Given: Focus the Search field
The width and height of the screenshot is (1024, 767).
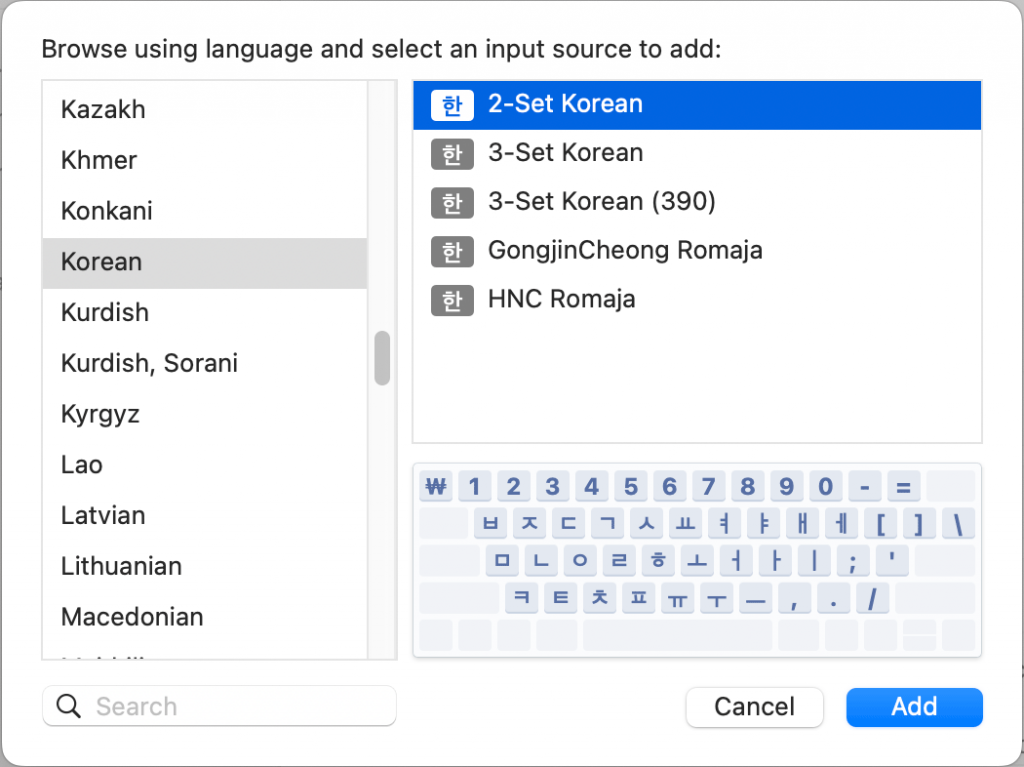Looking at the screenshot, I should 219,706.
